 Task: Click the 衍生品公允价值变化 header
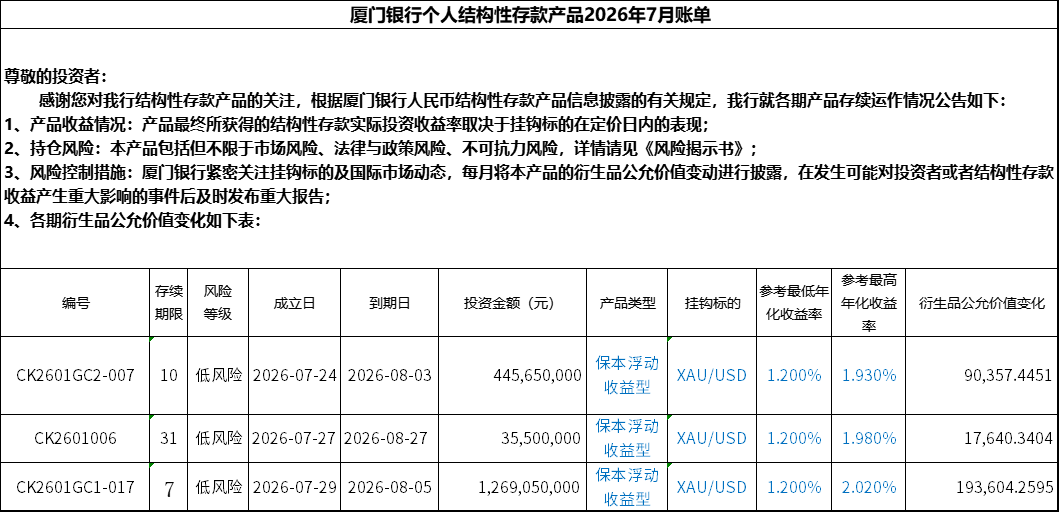click(982, 303)
